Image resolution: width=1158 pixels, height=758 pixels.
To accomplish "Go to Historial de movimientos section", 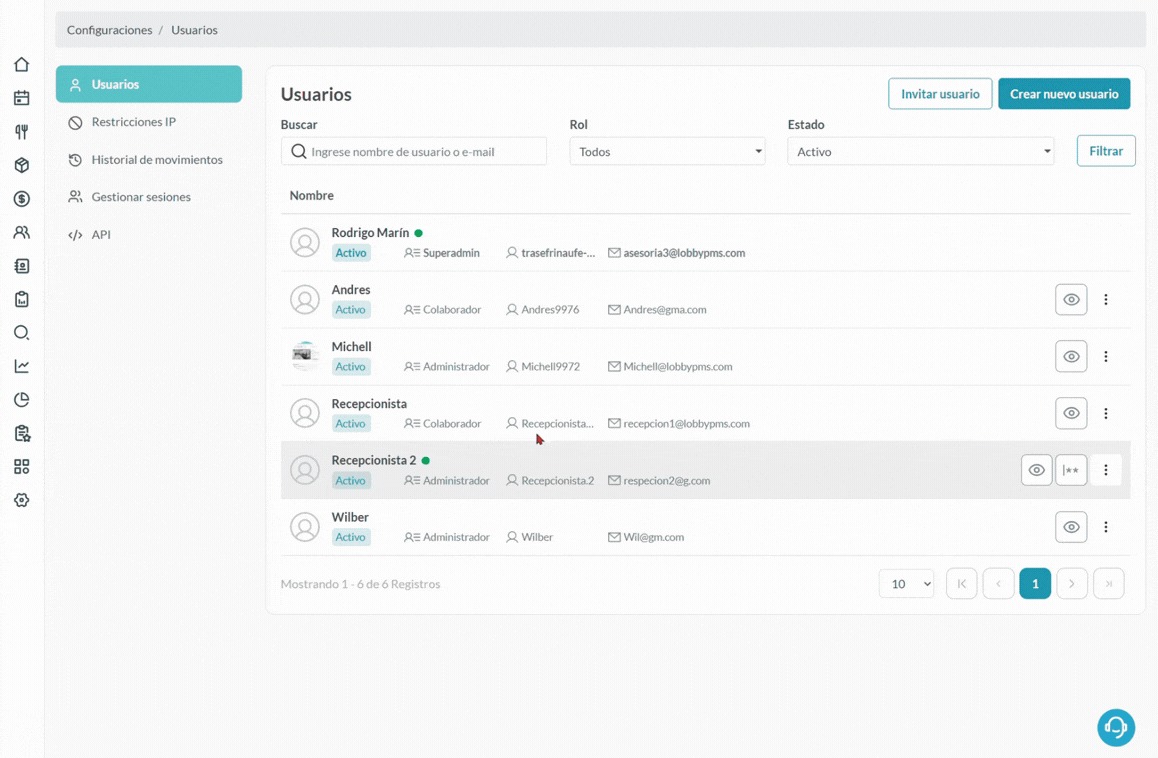I will [156, 160].
